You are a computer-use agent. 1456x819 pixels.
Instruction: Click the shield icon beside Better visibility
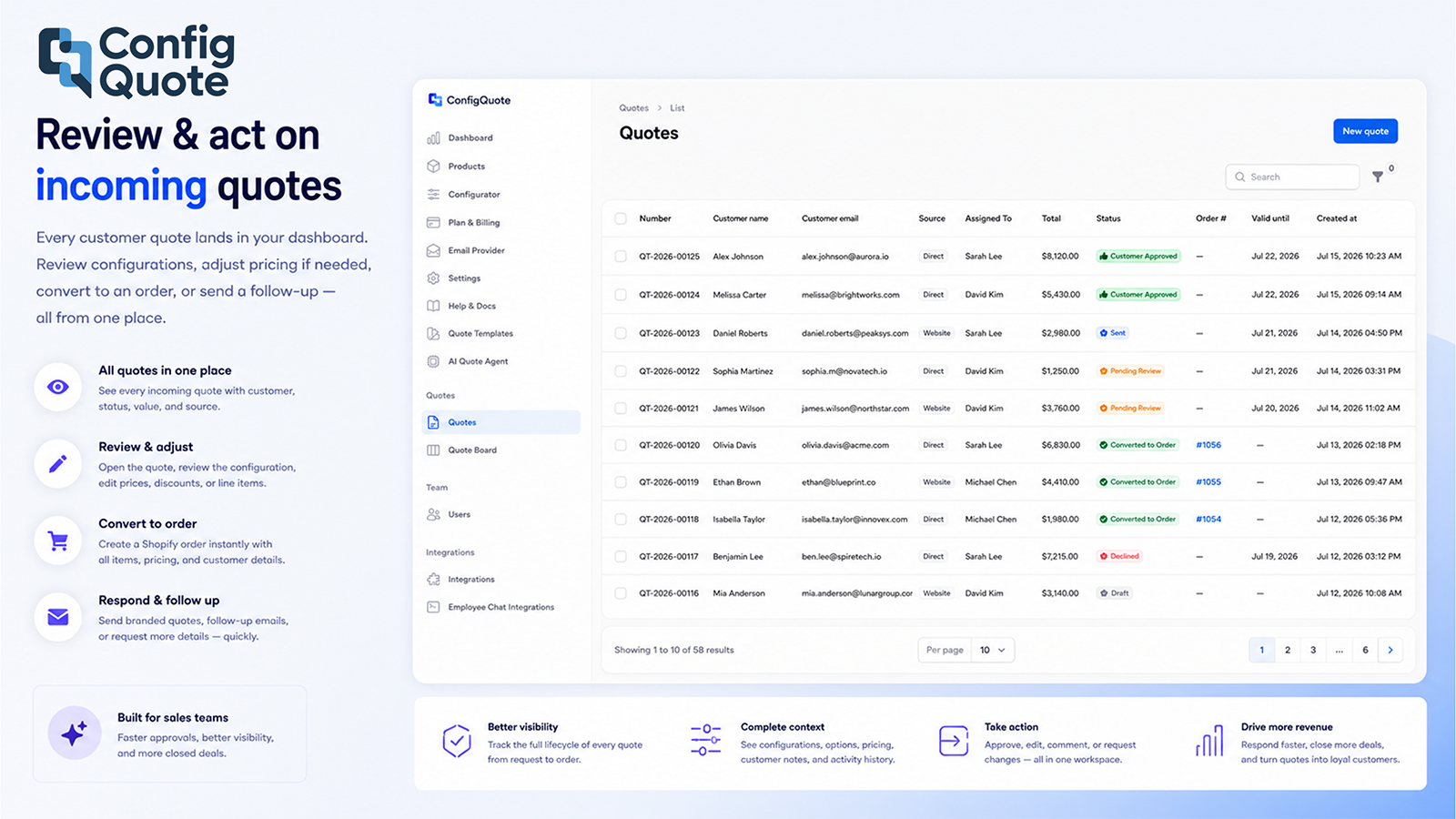[x=457, y=742]
